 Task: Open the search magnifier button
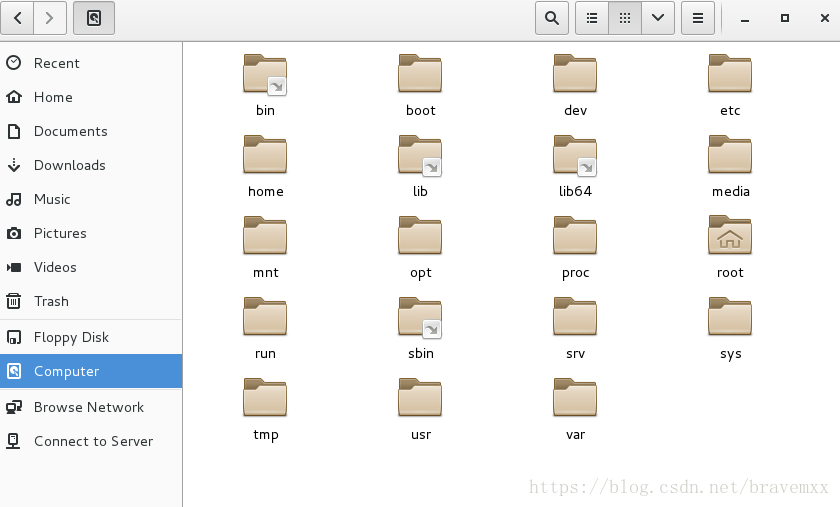[552, 18]
